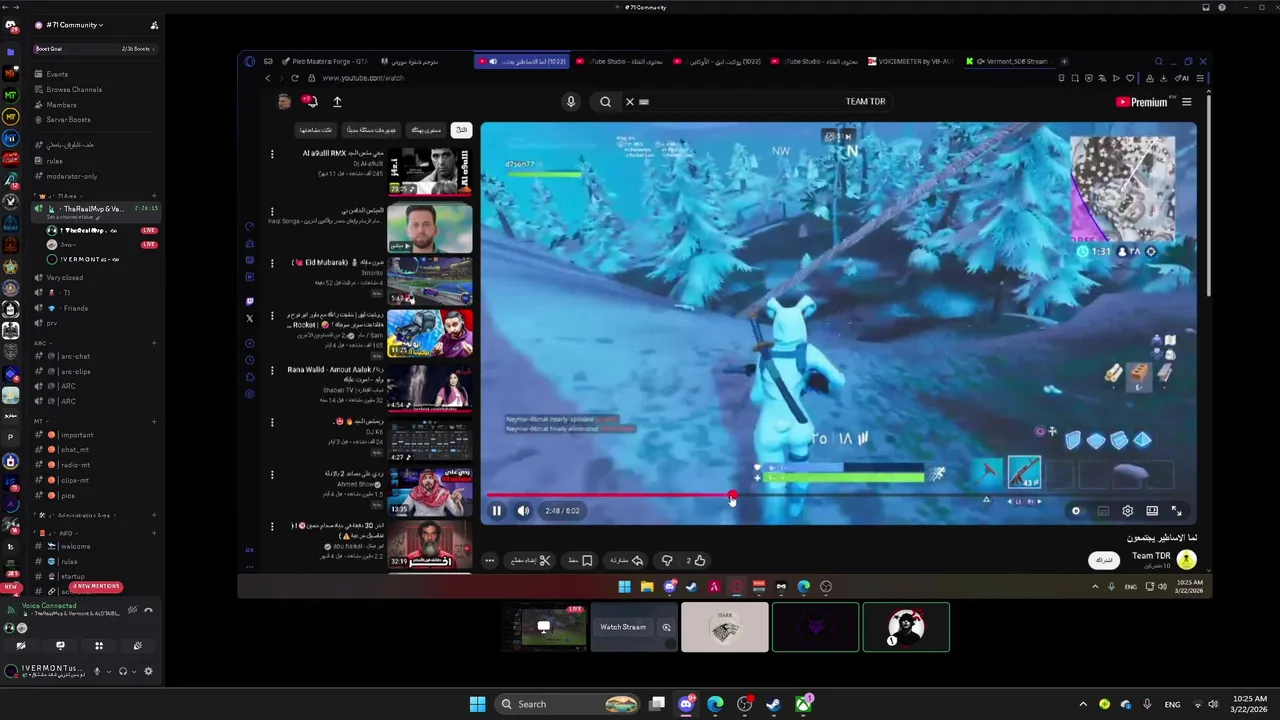Dislike the video with thumbs-down icon

667,561
